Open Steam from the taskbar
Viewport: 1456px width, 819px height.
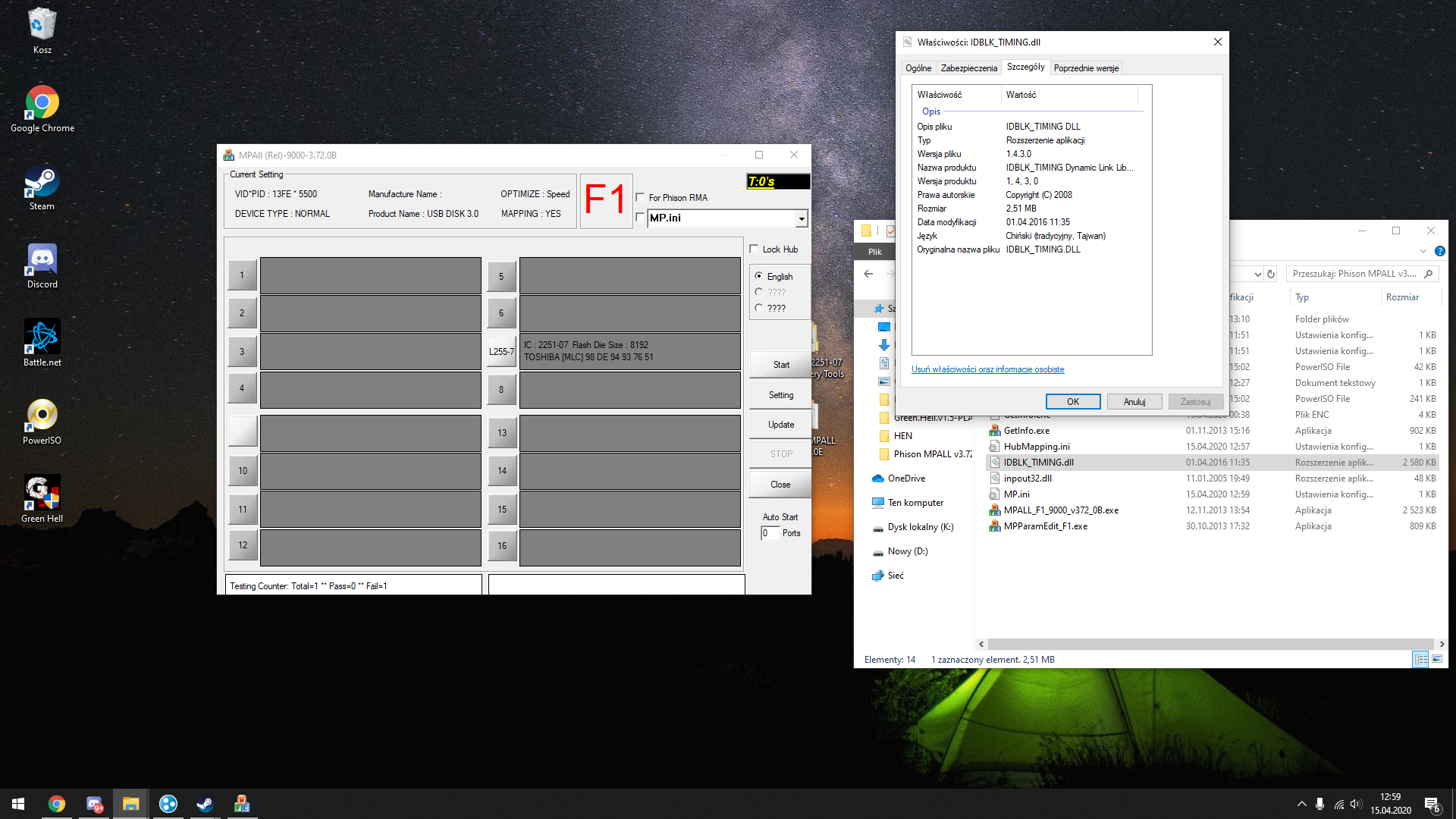point(205,804)
